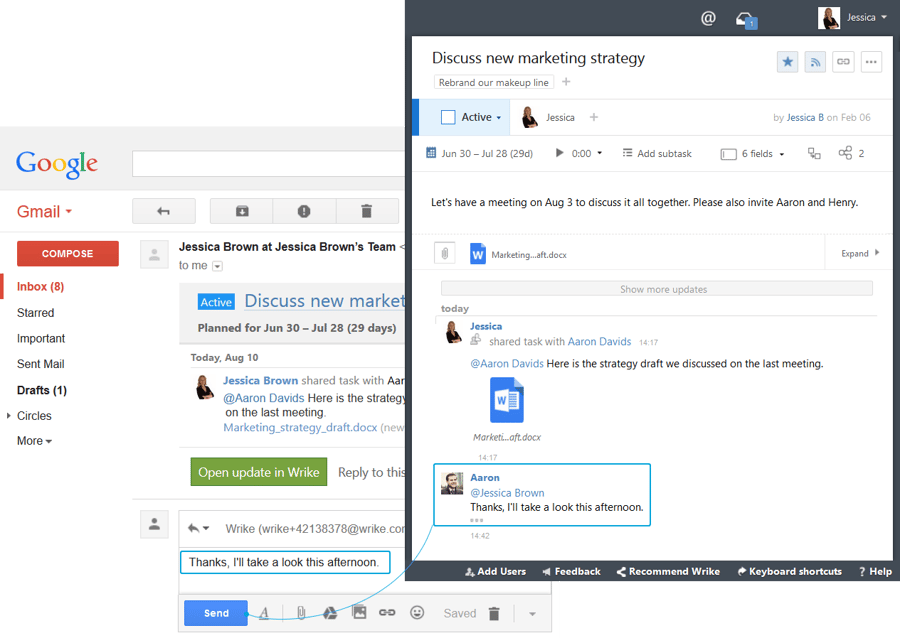Click the Rebrand our makeup line tag
Viewport: 900px width, 638px height.
coord(494,82)
